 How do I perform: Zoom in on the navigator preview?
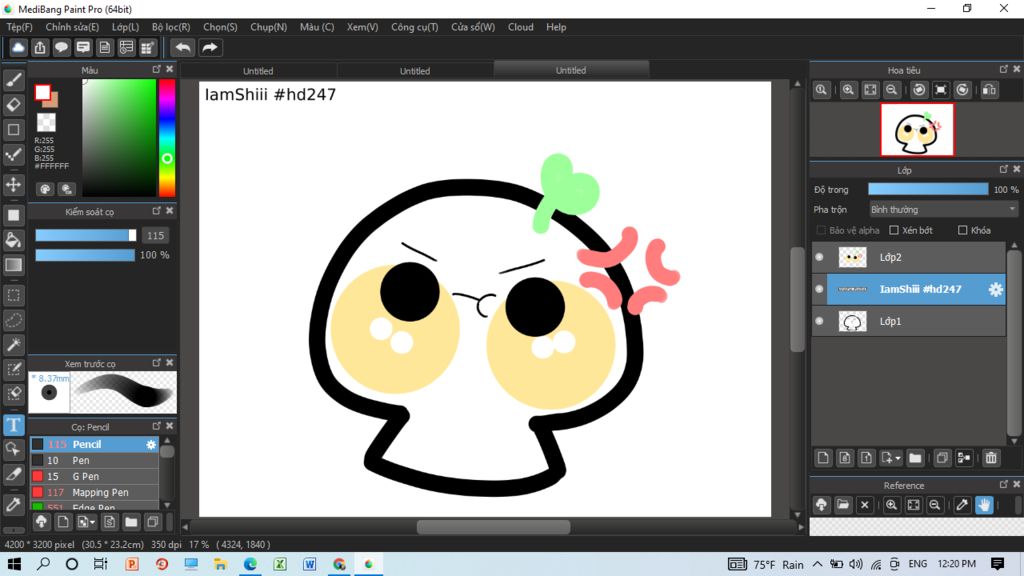click(848, 90)
